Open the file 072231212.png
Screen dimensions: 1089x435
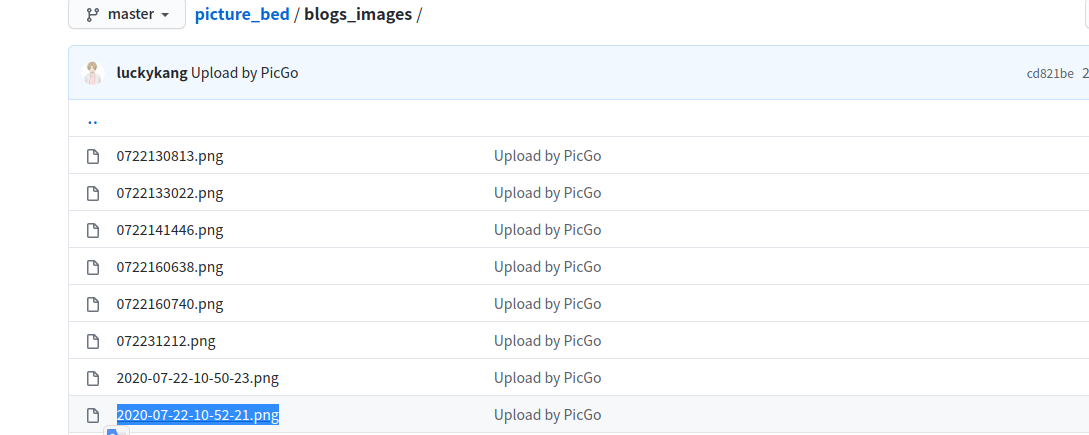coord(166,340)
